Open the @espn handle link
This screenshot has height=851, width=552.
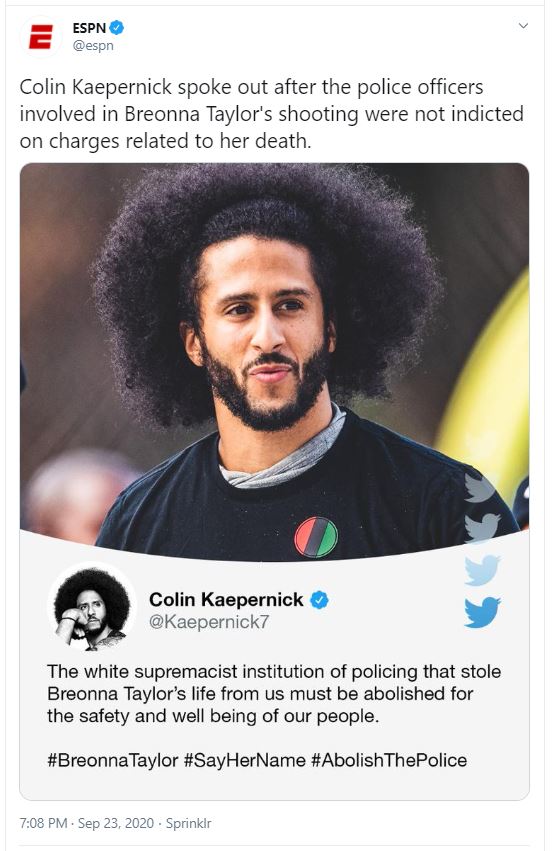point(93,46)
